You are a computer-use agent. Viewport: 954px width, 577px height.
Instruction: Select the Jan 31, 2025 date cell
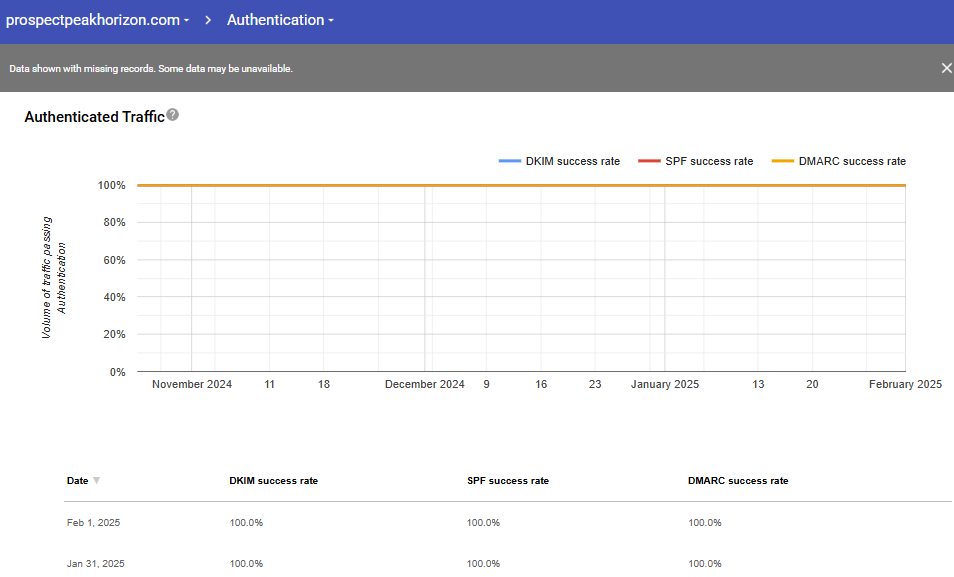pyautogui.click(x=94, y=564)
